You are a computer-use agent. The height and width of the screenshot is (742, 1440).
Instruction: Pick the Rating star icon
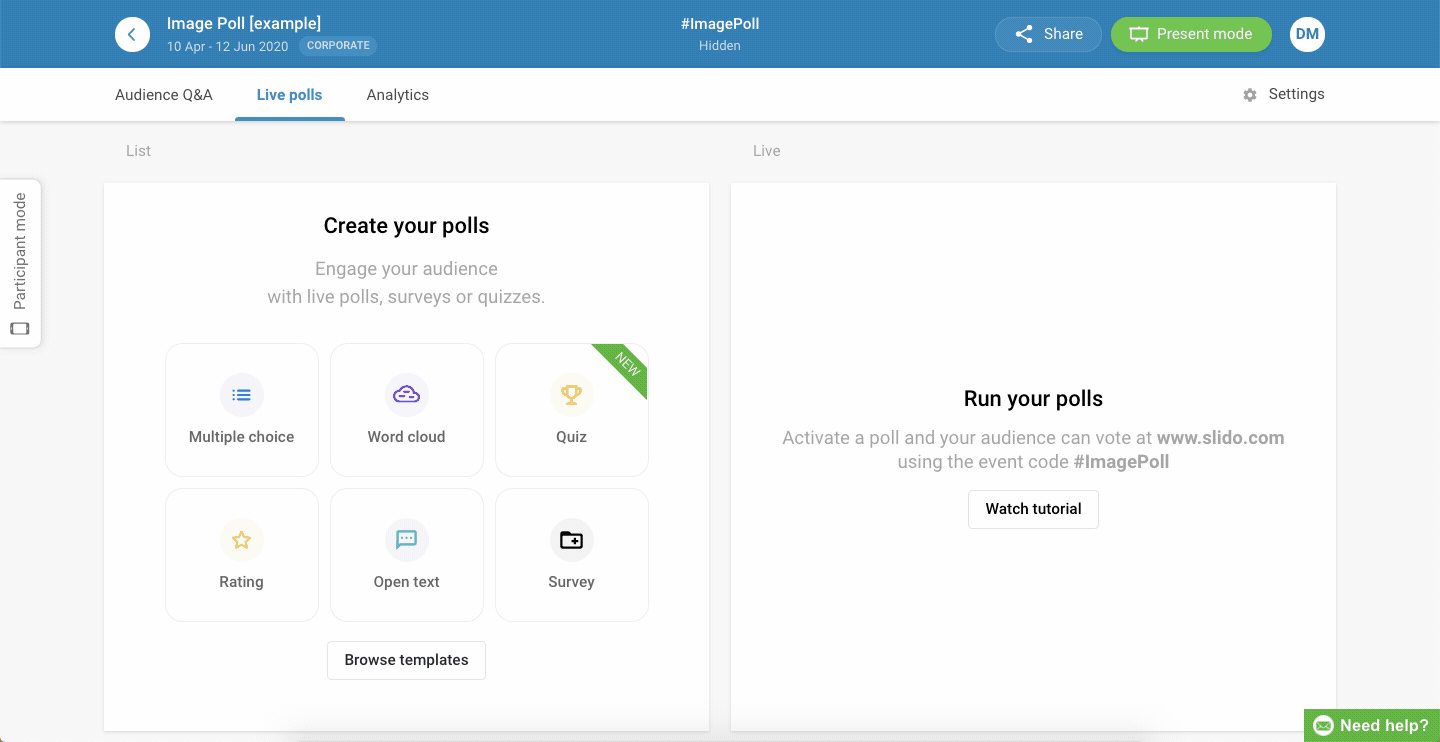tap(241, 540)
